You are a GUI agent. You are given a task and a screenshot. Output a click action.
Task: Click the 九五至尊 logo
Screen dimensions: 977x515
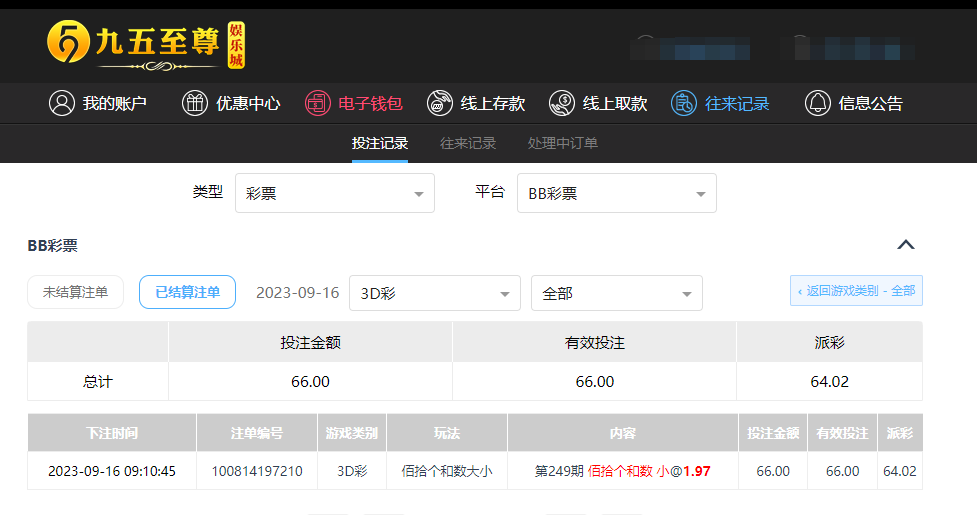click(x=146, y=45)
